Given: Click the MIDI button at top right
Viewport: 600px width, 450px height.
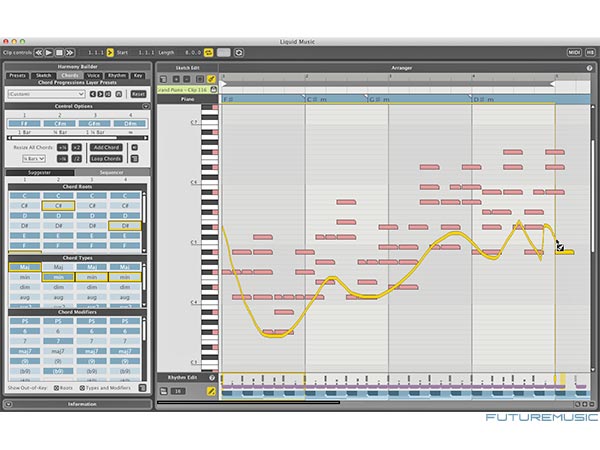Looking at the screenshot, I should point(574,53).
